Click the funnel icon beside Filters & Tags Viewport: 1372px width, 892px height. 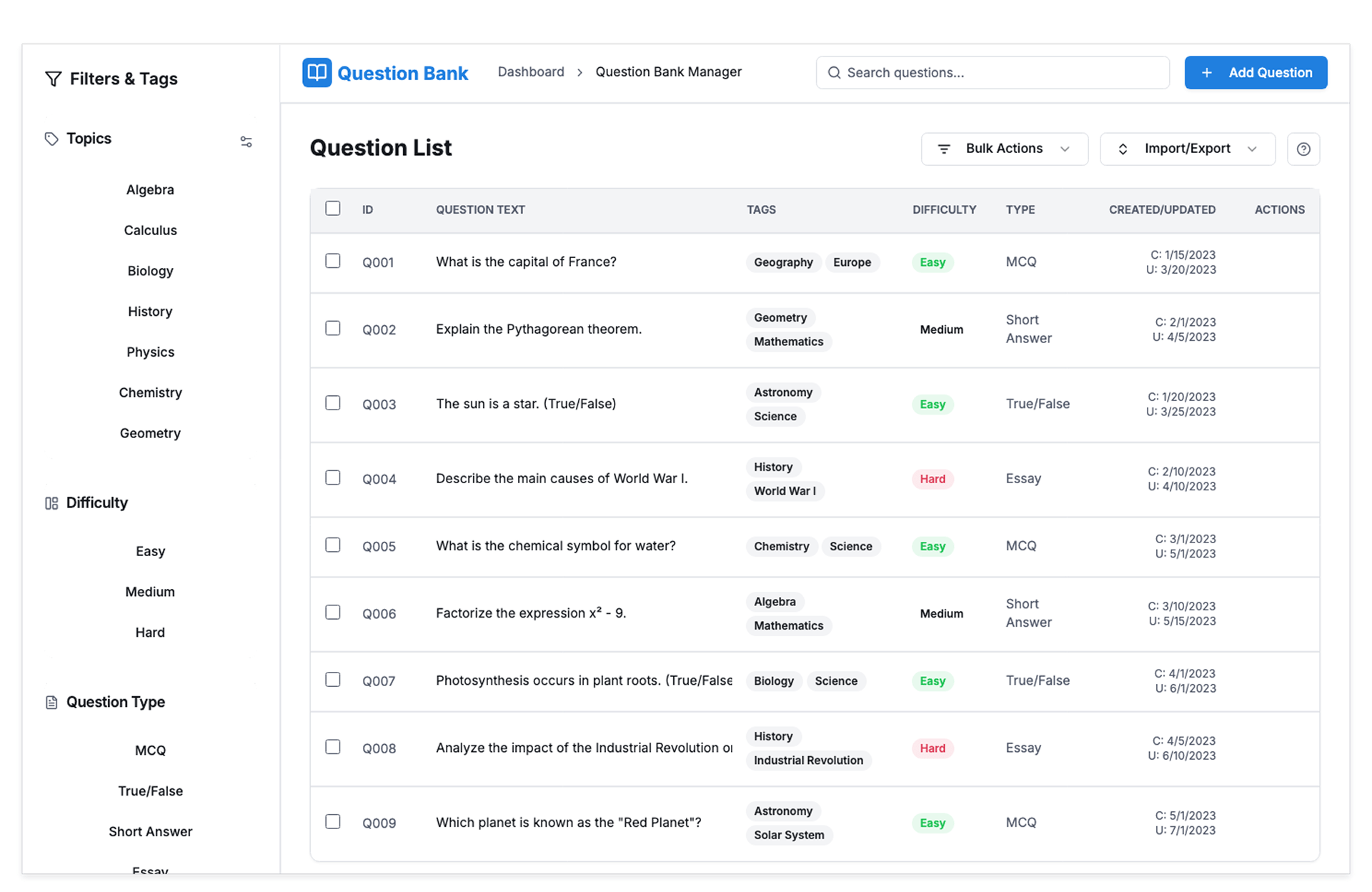coord(53,79)
